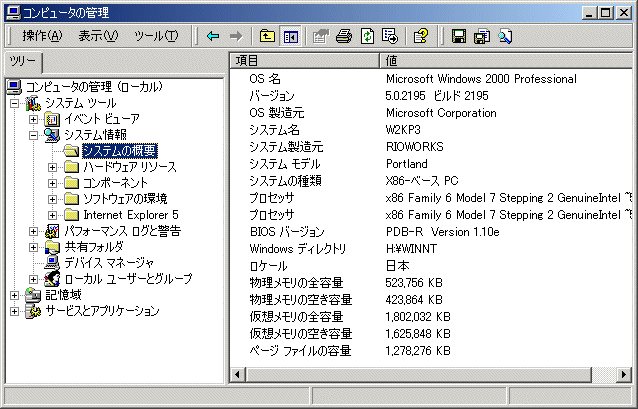This screenshot has width=638, height=409.
Task: Click the Refresh toolbar icon
Action: (x=367, y=36)
